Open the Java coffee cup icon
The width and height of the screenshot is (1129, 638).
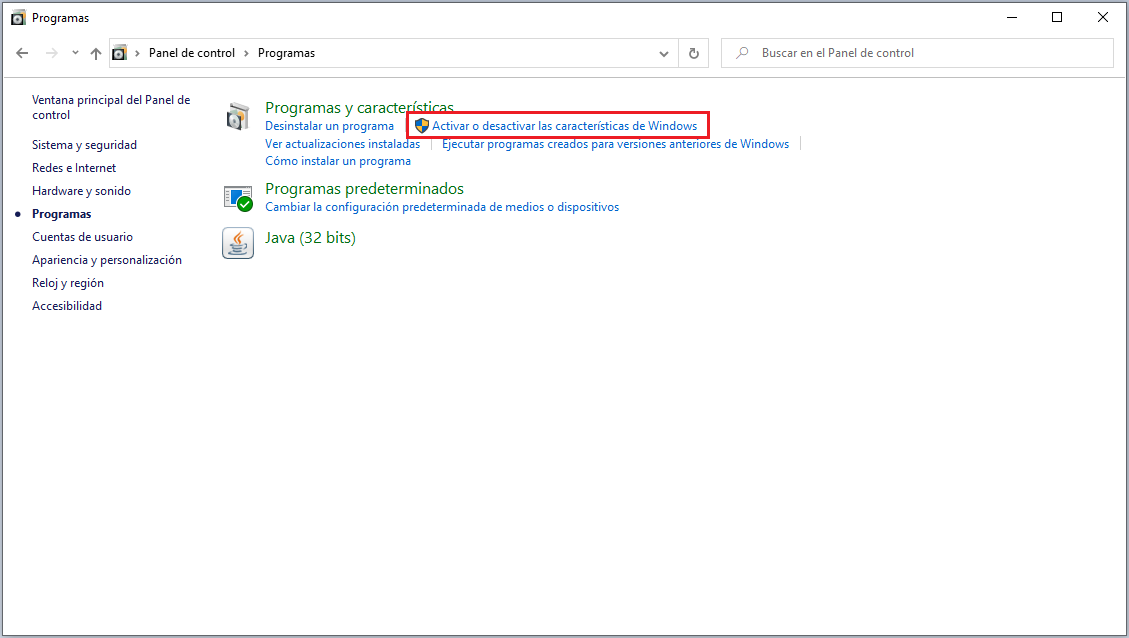point(237,243)
